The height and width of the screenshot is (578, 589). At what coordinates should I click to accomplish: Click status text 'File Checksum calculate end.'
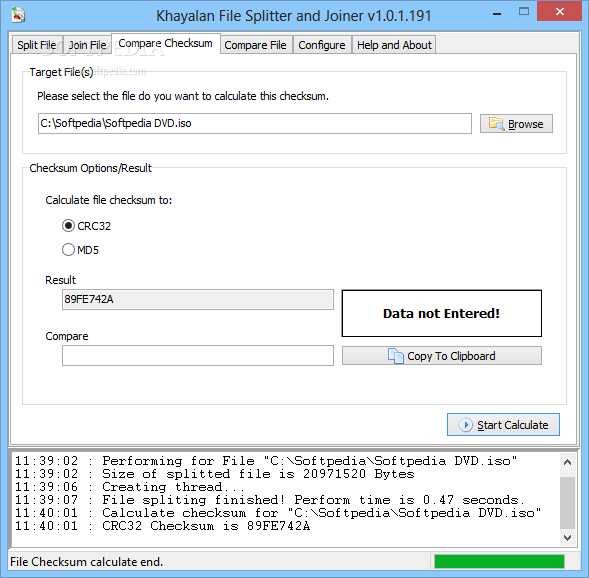[x=86, y=562]
